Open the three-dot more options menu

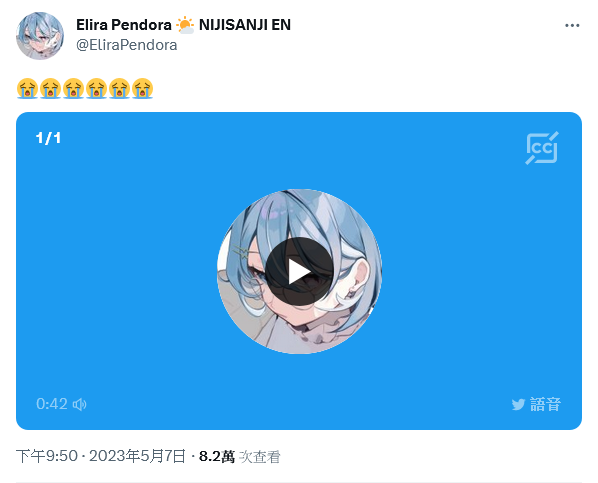pyautogui.click(x=572, y=26)
